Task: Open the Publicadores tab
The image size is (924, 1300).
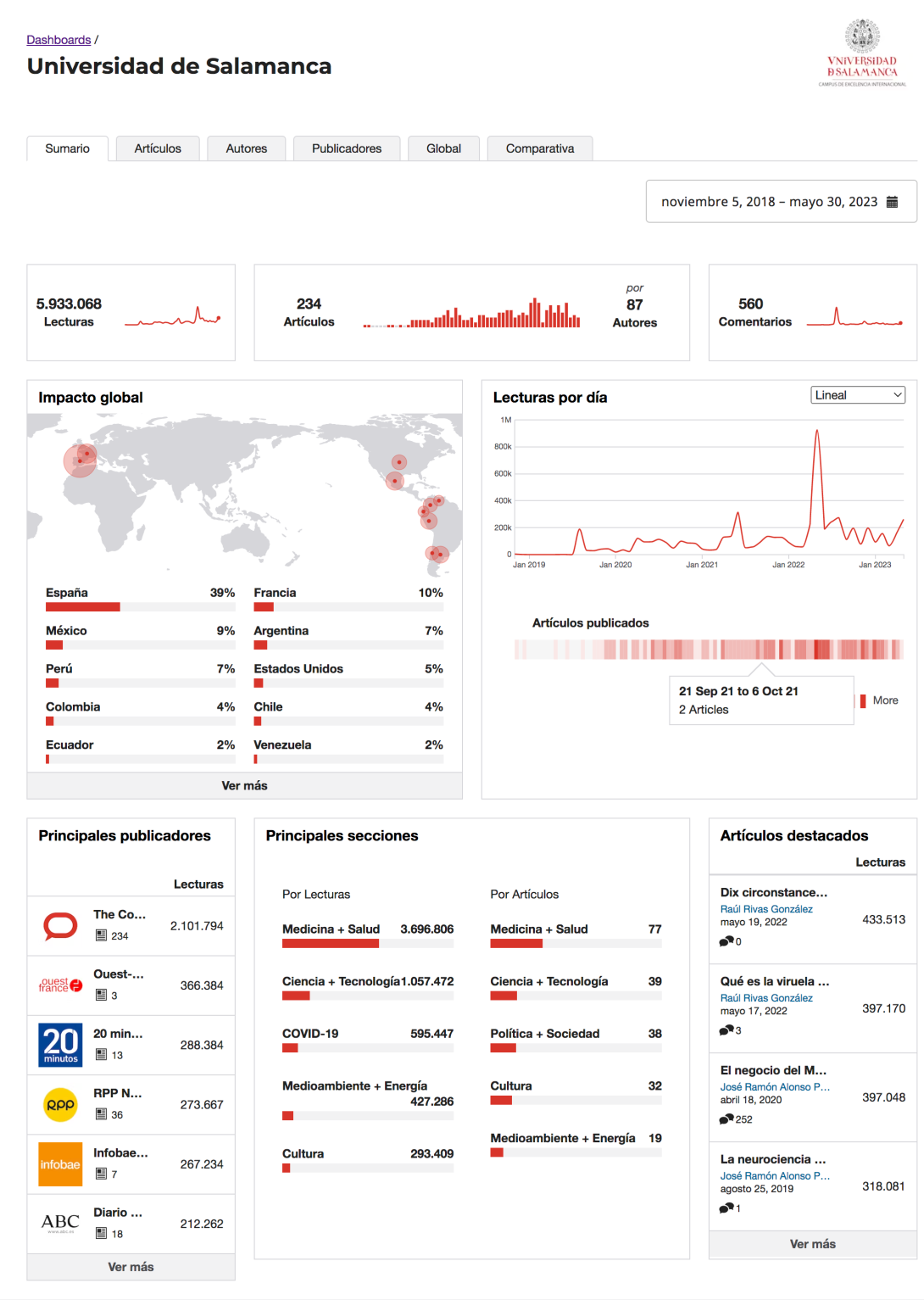Action: click(x=347, y=148)
